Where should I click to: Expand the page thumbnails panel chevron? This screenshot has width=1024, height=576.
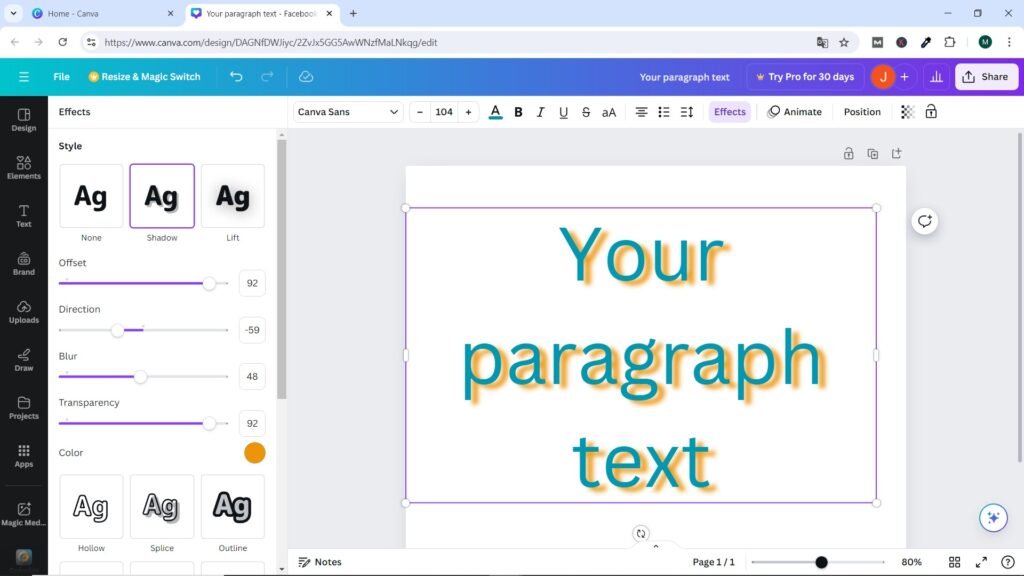pos(655,546)
